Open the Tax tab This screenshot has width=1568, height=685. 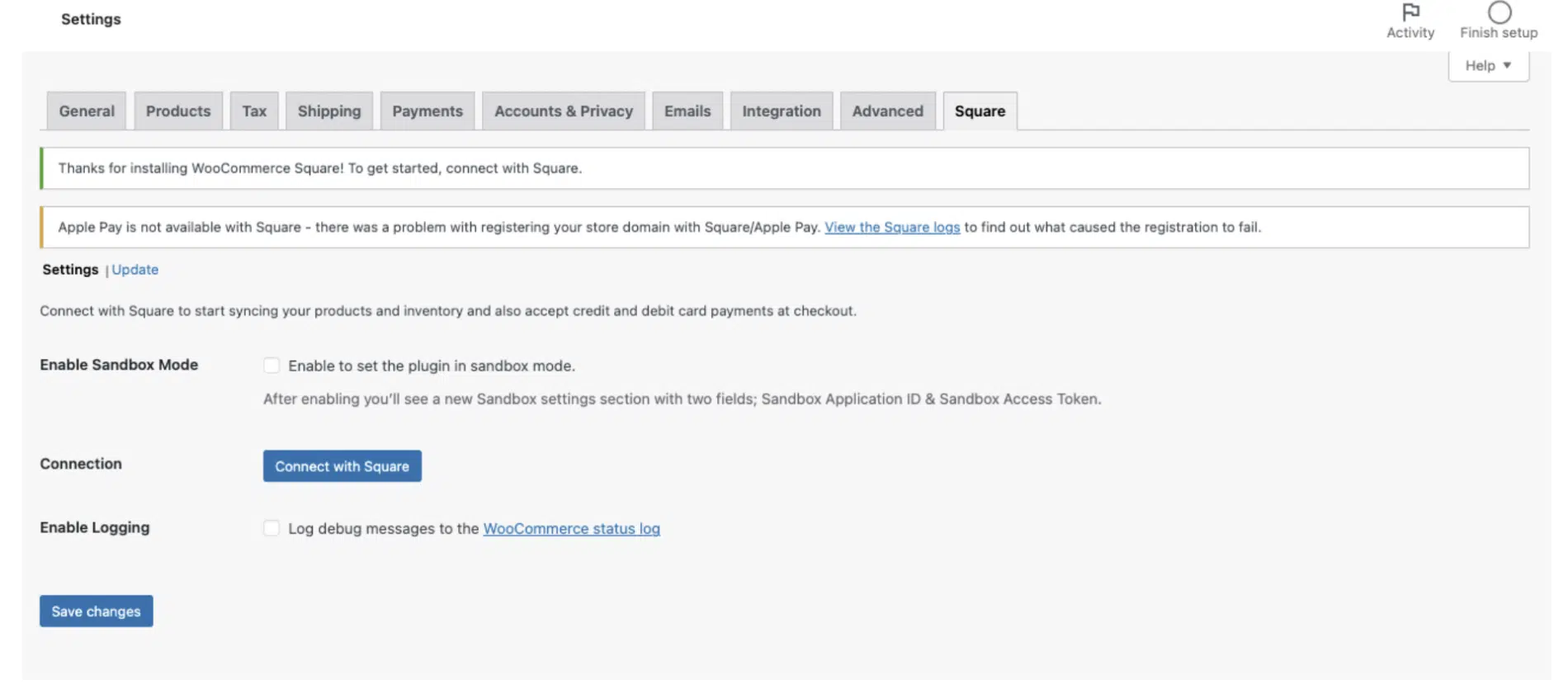[x=254, y=111]
